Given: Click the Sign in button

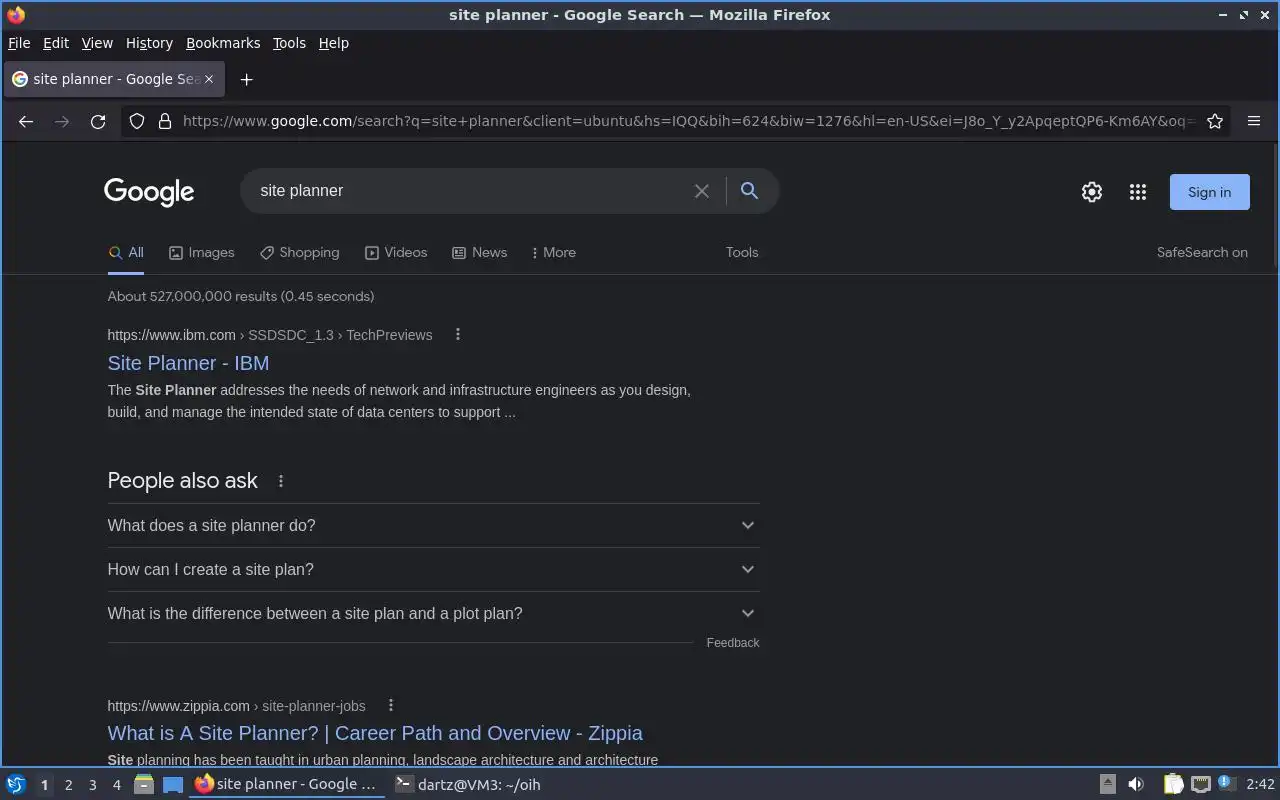Looking at the screenshot, I should (x=1209, y=192).
